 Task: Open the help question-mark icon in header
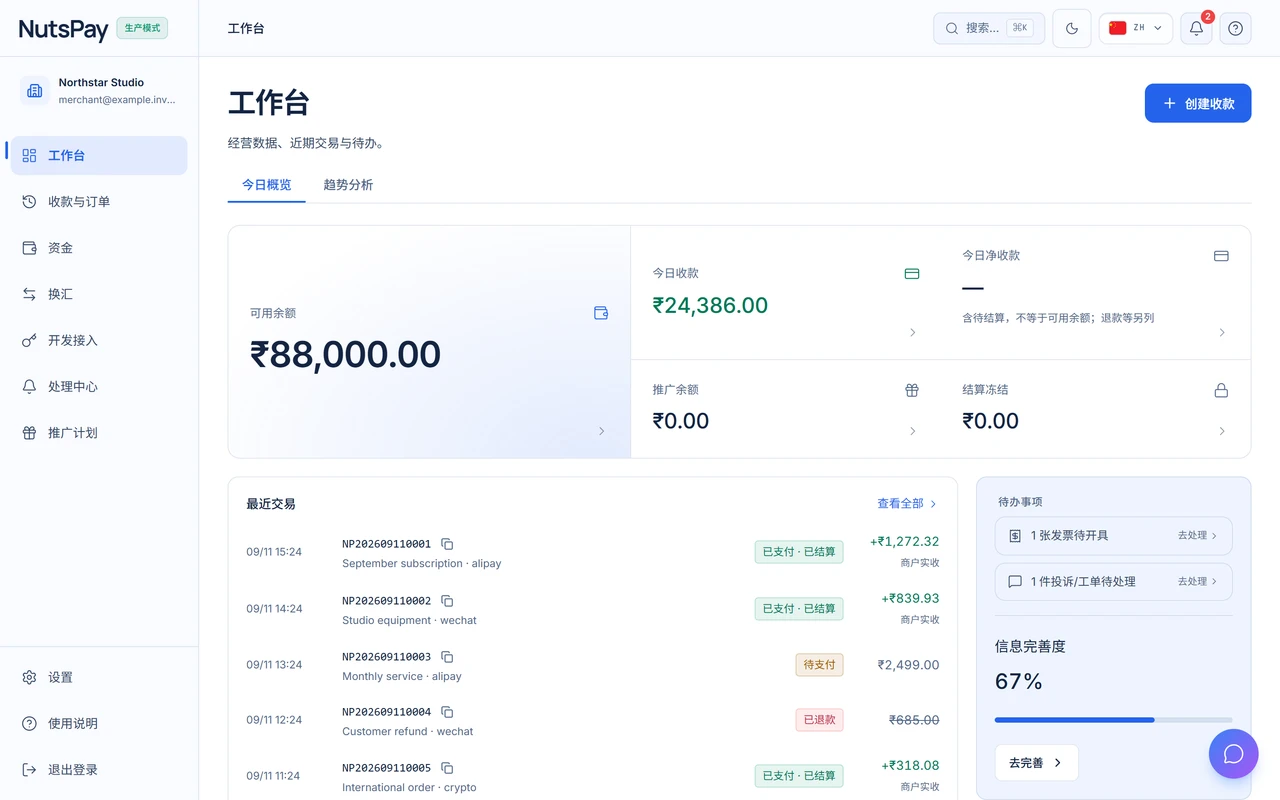click(x=1235, y=28)
